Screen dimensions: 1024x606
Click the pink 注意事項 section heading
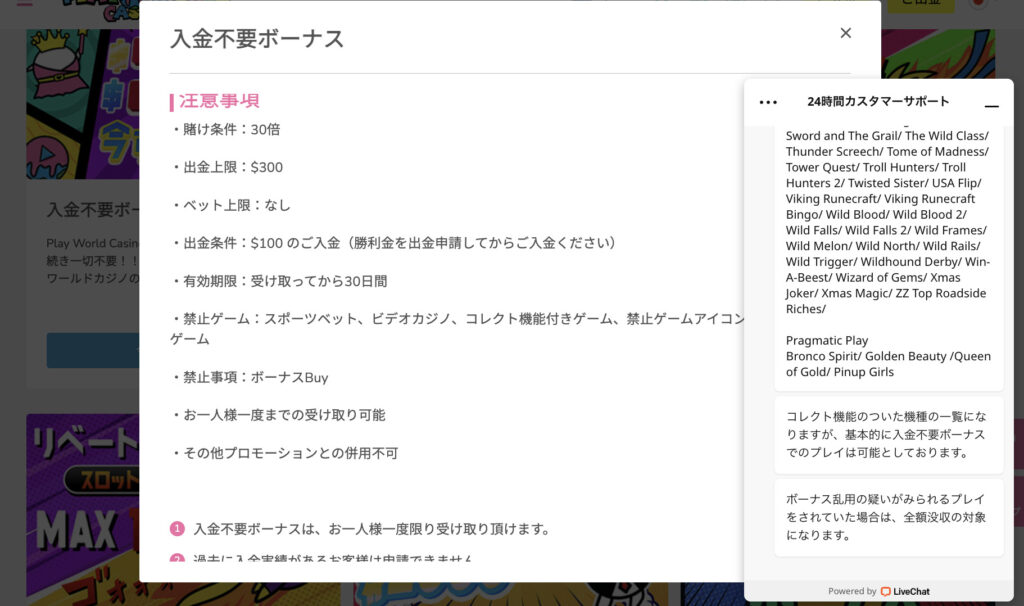pyautogui.click(x=219, y=101)
